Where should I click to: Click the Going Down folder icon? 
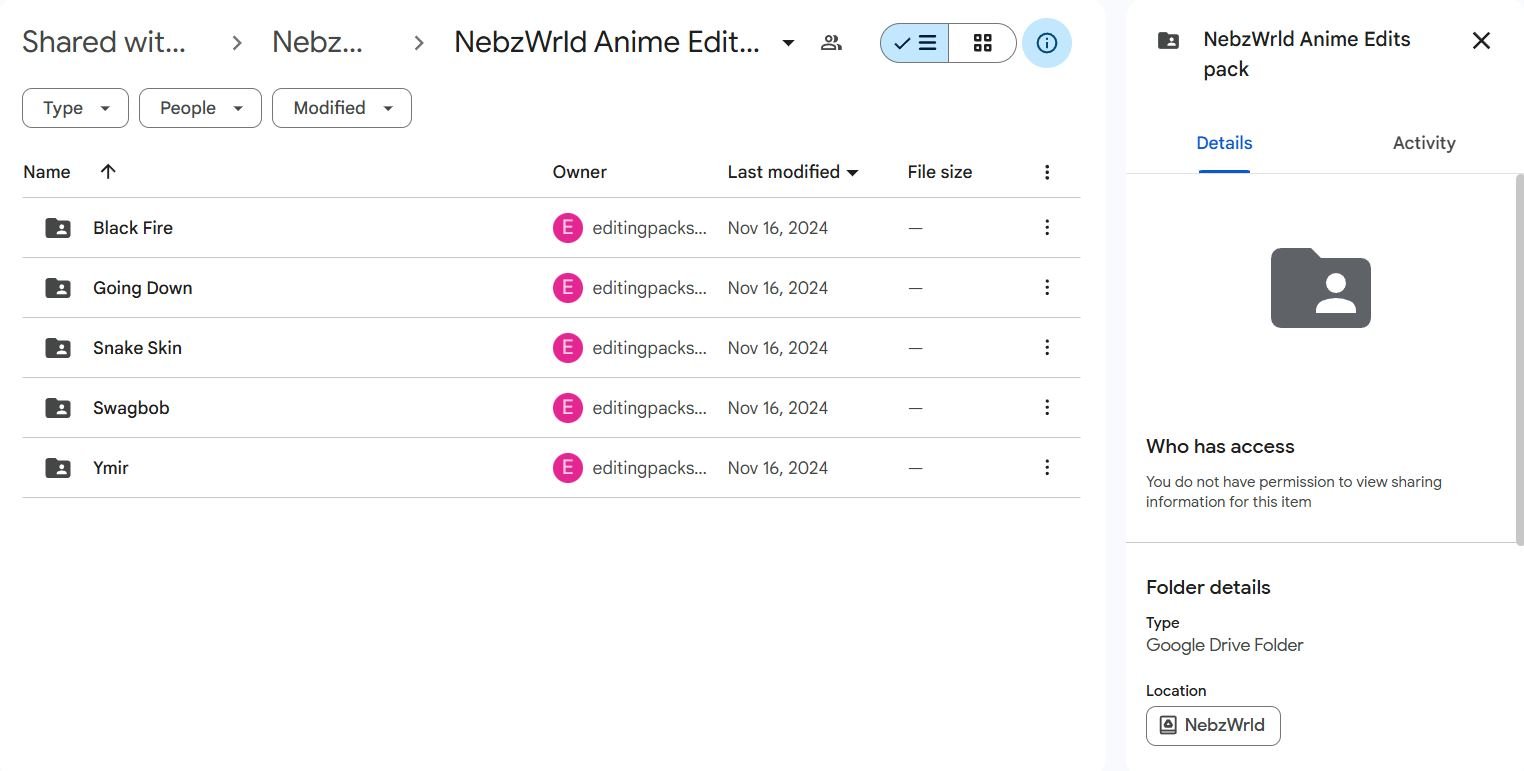pyautogui.click(x=58, y=288)
